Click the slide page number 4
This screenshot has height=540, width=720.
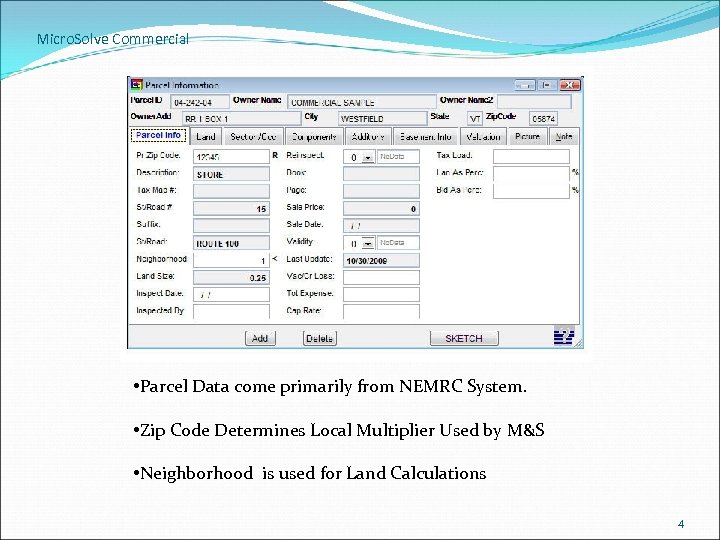tap(681, 524)
